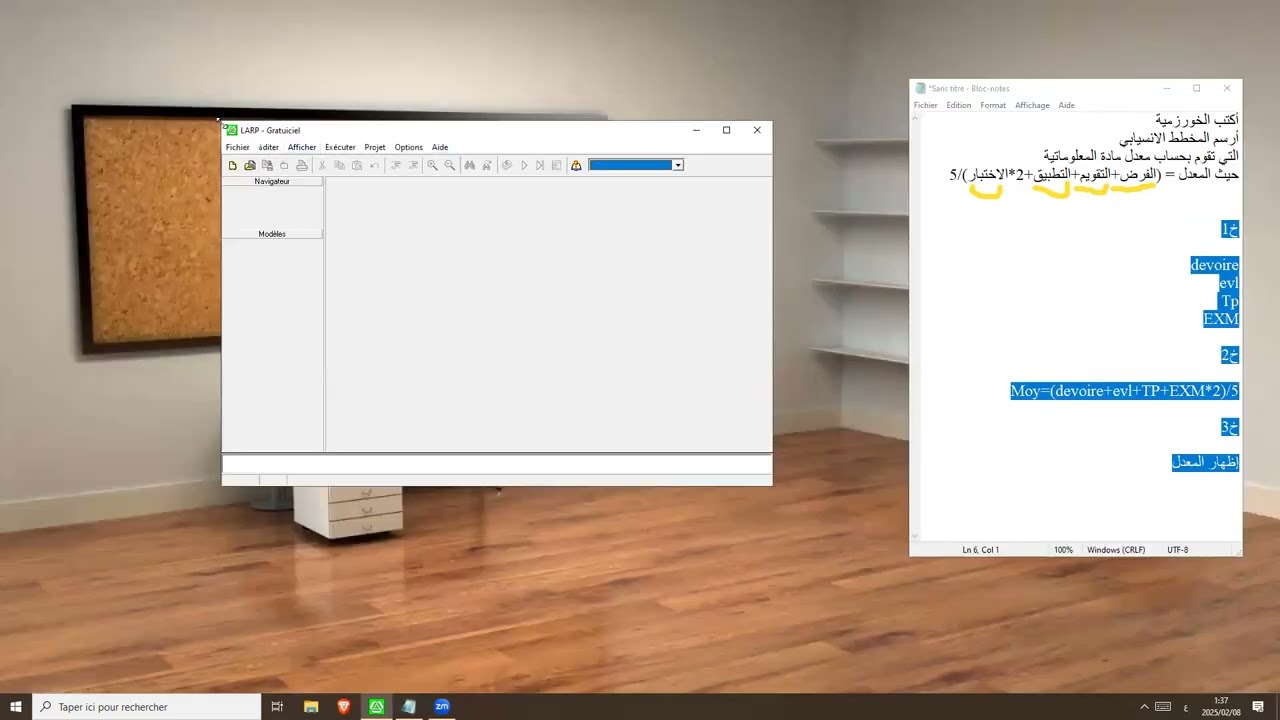The width and height of the screenshot is (1280, 720).
Task: Click the Zoom app icon on taskbar
Action: 442,706
